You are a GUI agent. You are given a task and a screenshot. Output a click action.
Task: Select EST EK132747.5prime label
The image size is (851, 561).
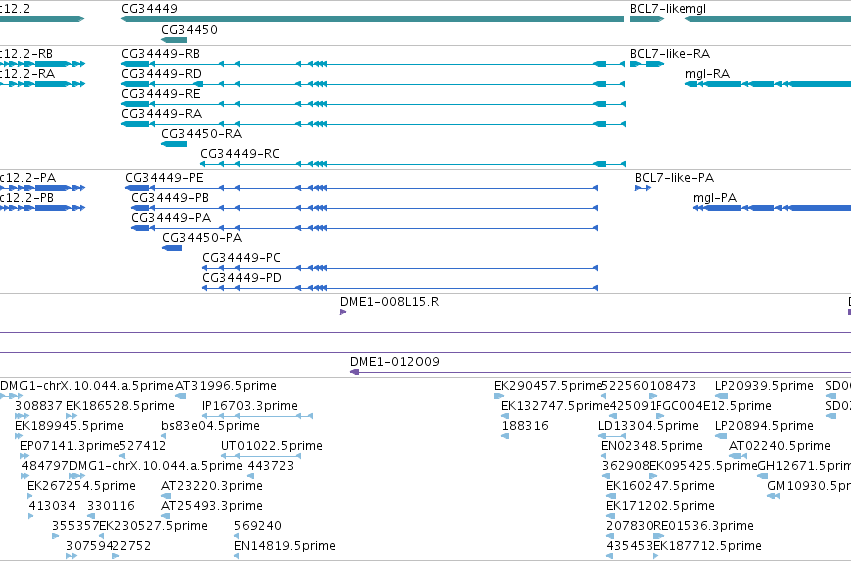555,406
